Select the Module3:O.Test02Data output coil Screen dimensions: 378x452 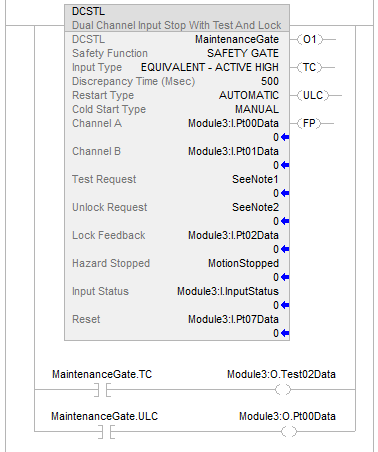point(283,389)
